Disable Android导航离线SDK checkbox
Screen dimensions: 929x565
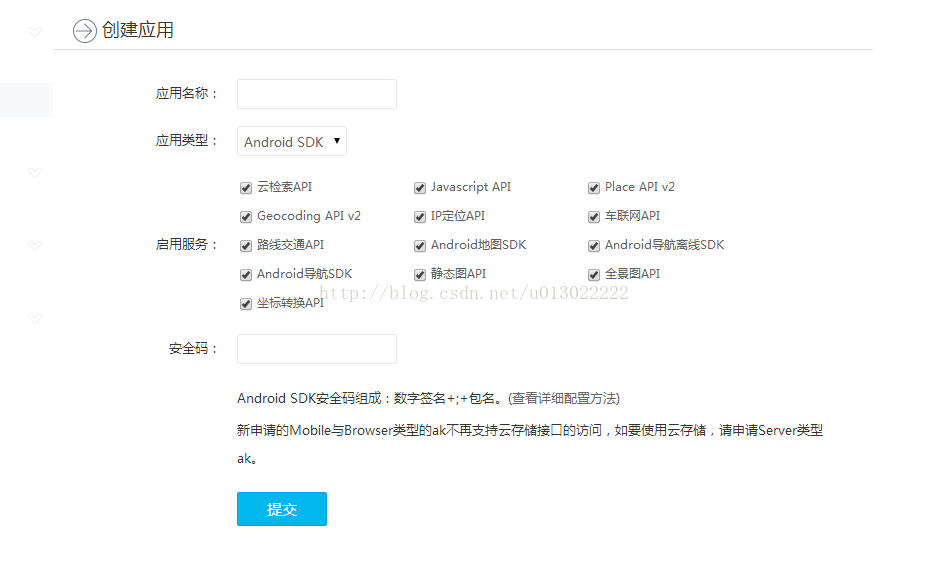click(594, 246)
